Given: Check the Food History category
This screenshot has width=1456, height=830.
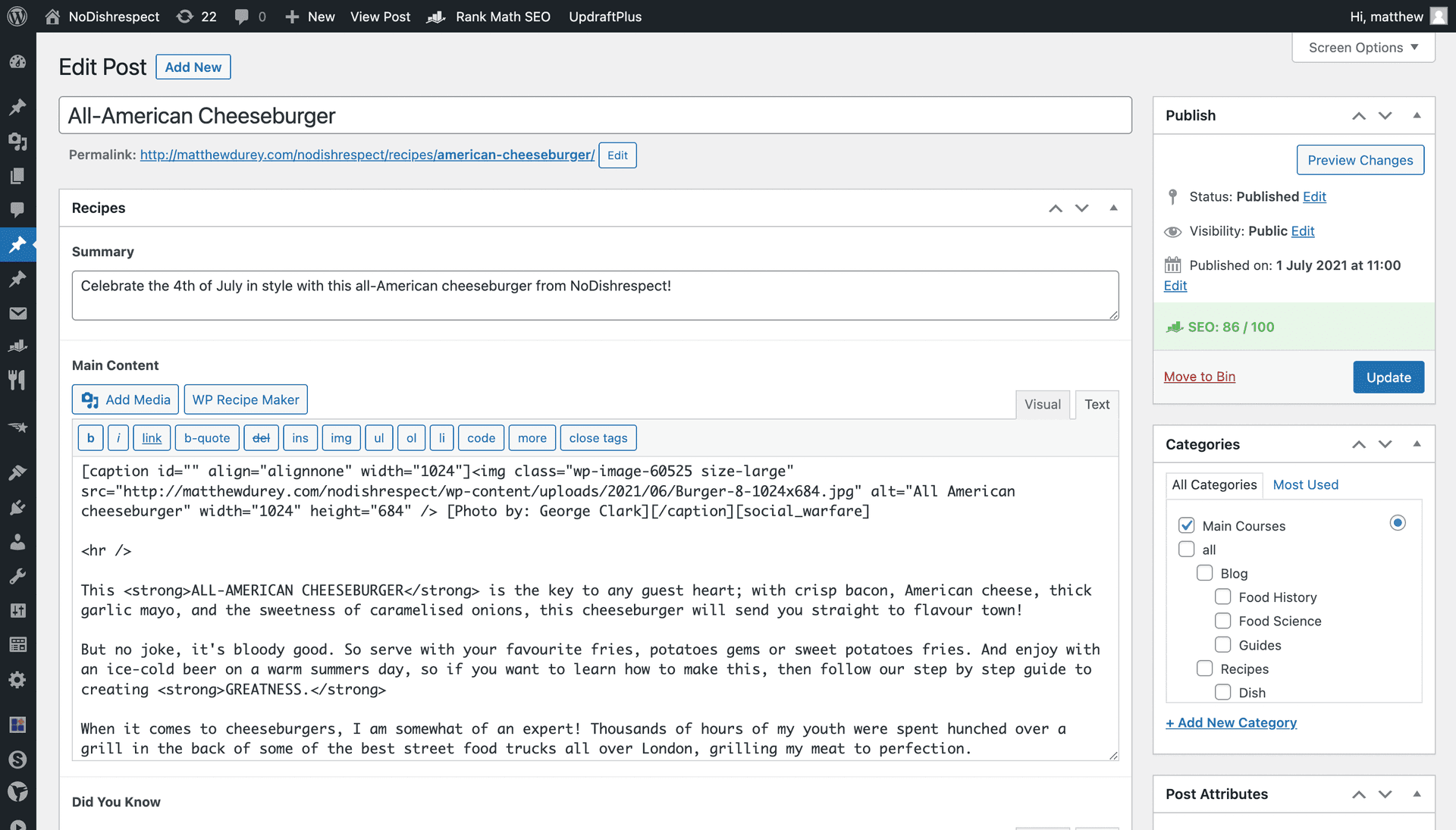Looking at the screenshot, I should [1222, 597].
